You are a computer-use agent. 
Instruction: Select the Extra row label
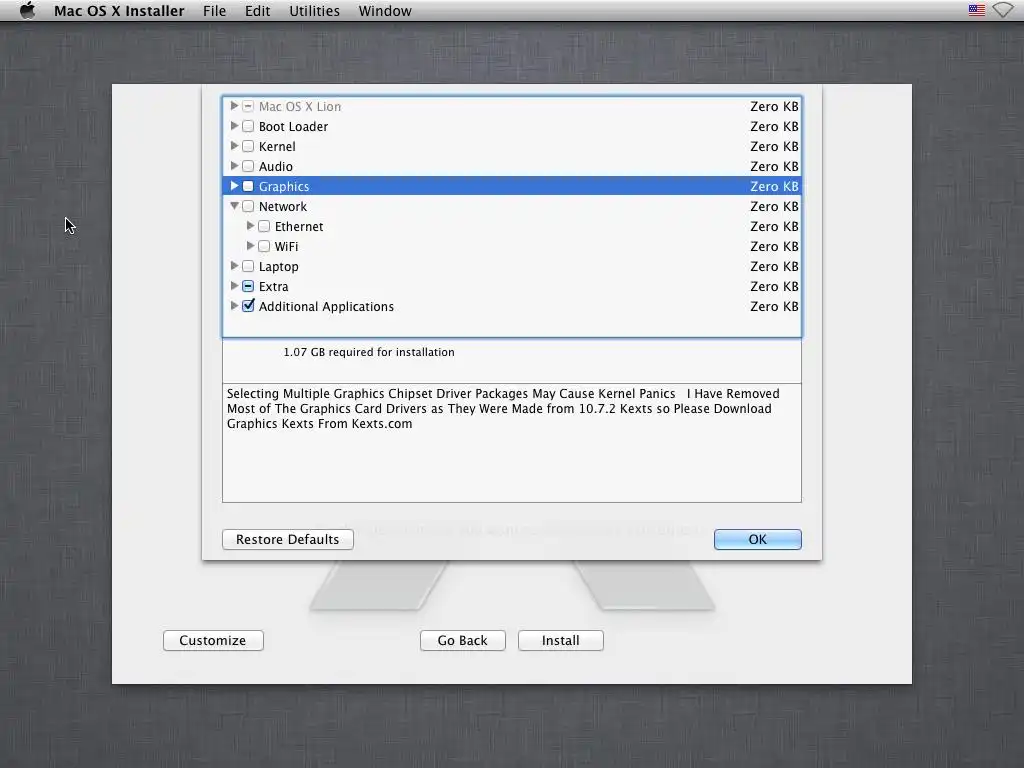click(273, 287)
